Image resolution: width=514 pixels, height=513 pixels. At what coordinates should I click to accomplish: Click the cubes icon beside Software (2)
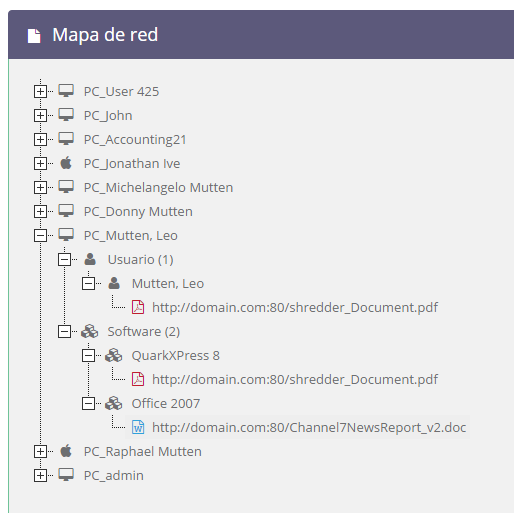coord(90,331)
